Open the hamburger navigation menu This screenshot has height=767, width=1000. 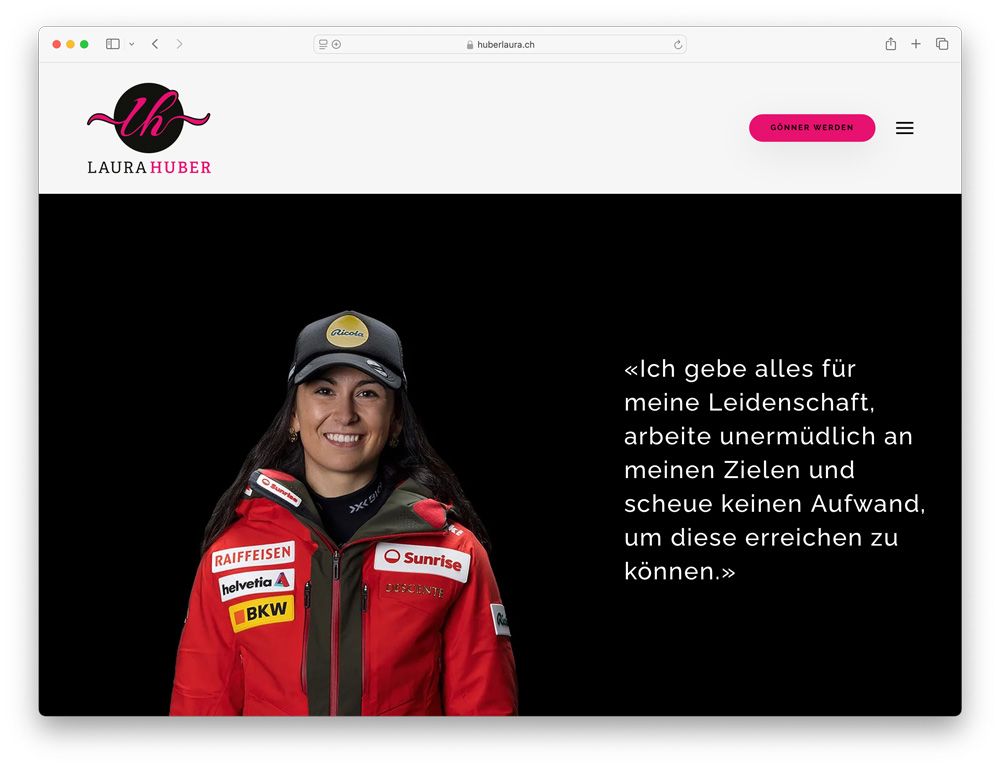904,128
